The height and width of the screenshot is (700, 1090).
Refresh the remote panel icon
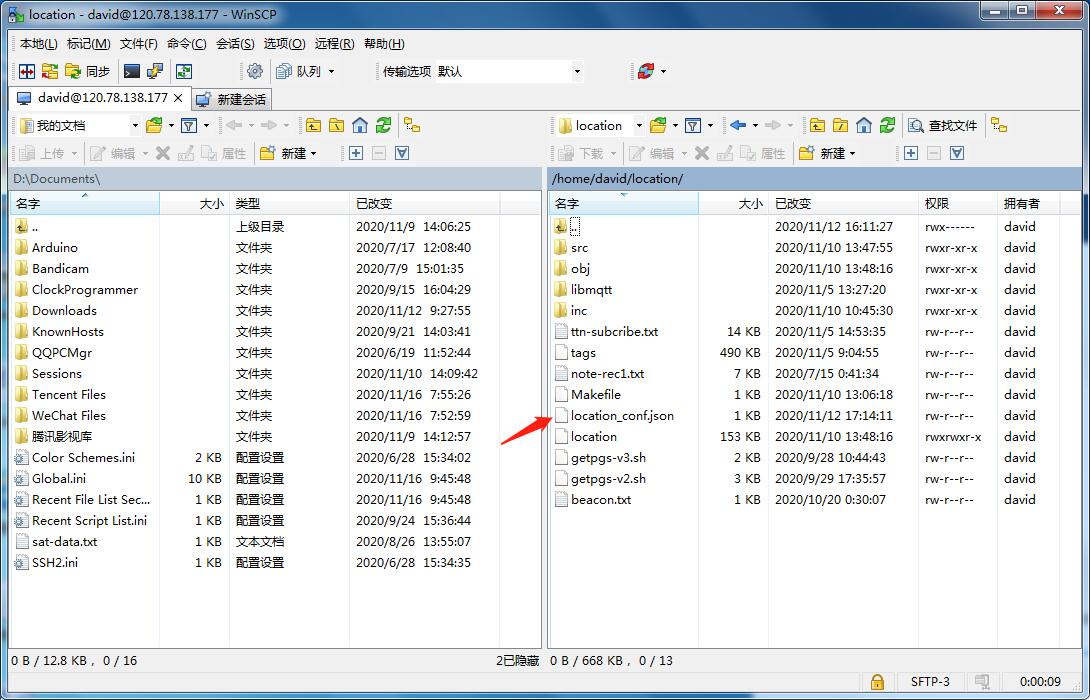[x=887, y=126]
